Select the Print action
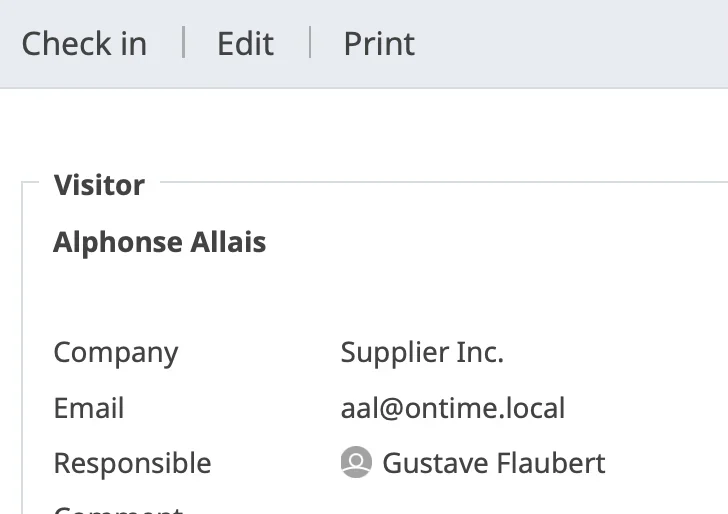The height and width of the screenshot is (514, 728). point(379,44)
